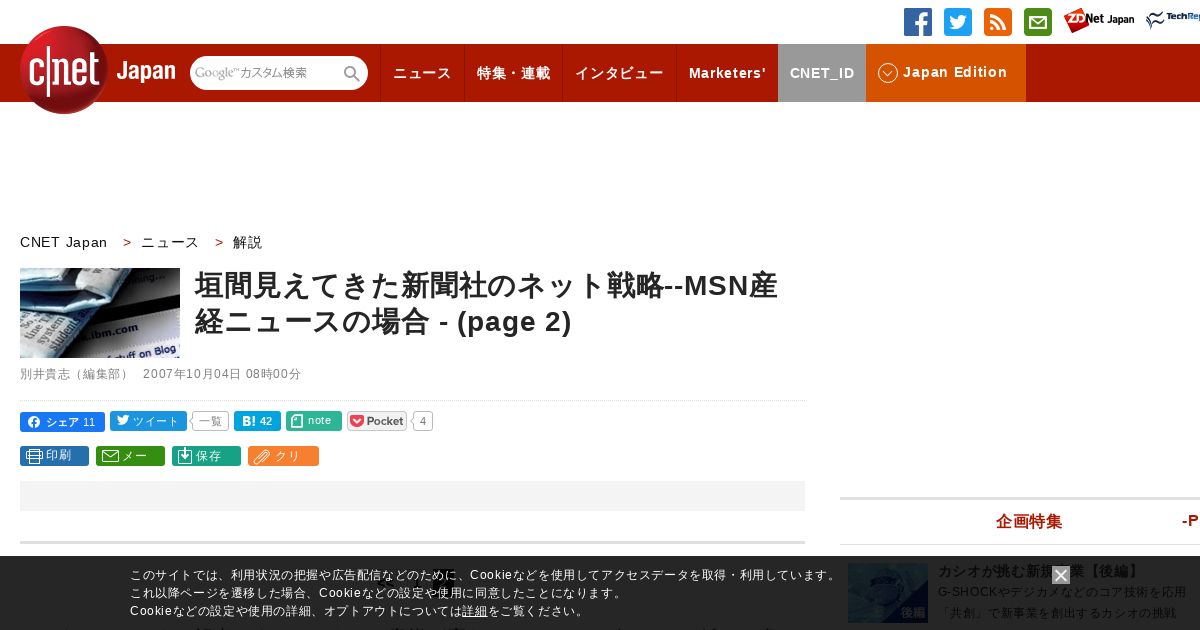The image size is (1200, 630).
Task: Go to ニュース breadcrumb link
Action: (x=170, y=242)
